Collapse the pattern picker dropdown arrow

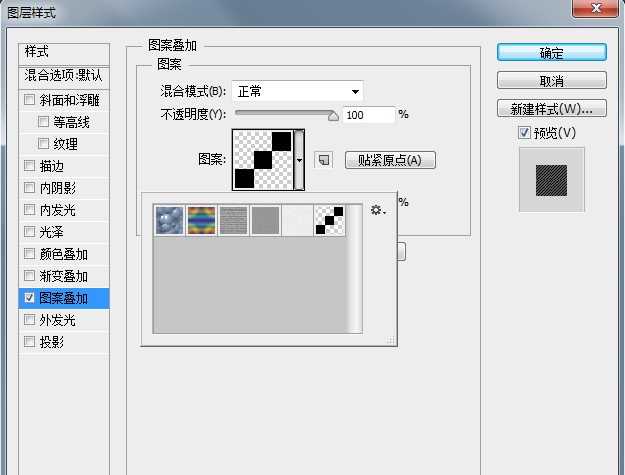pyautogui.click(x=299, y=160)
